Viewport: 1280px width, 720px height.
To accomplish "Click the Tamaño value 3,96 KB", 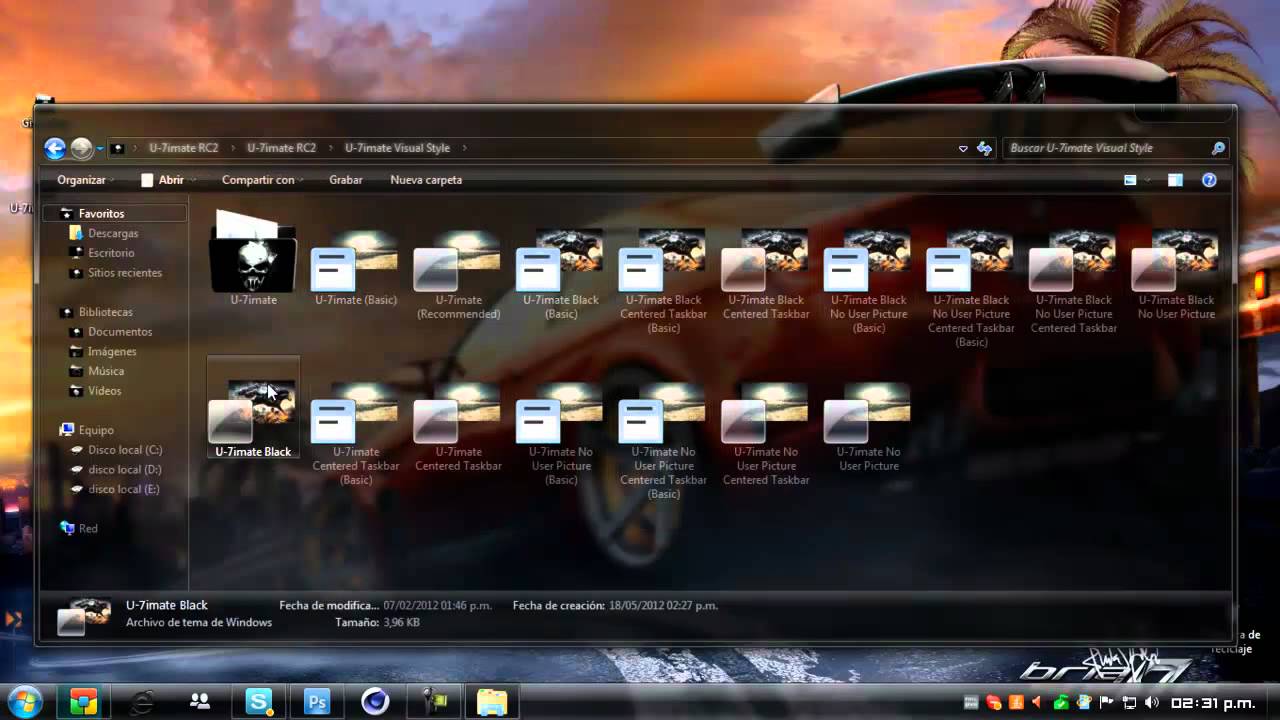I will pos(401,623).
